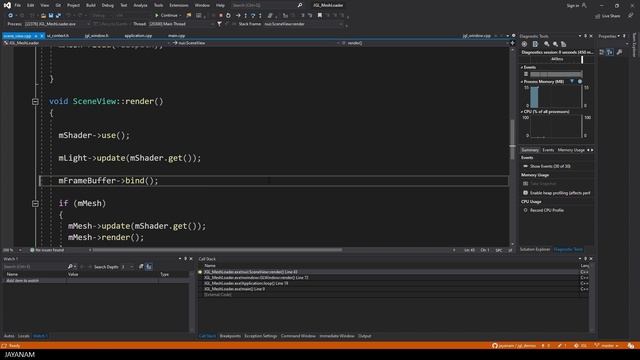Collapse the CPU graph section

[522, 111]
